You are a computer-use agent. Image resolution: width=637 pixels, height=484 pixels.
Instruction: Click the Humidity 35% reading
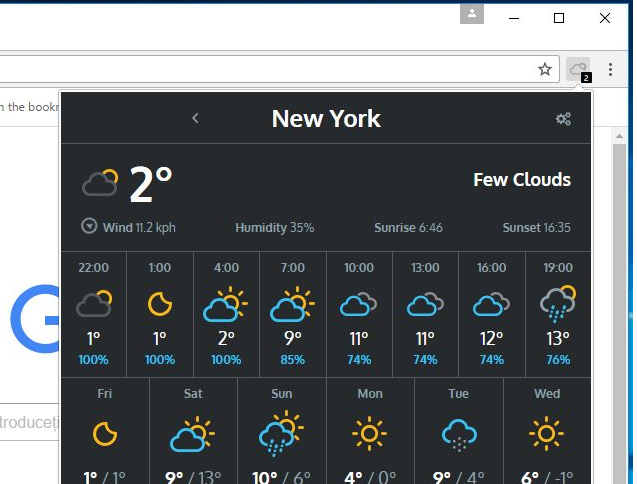click(x=275, y=228)
